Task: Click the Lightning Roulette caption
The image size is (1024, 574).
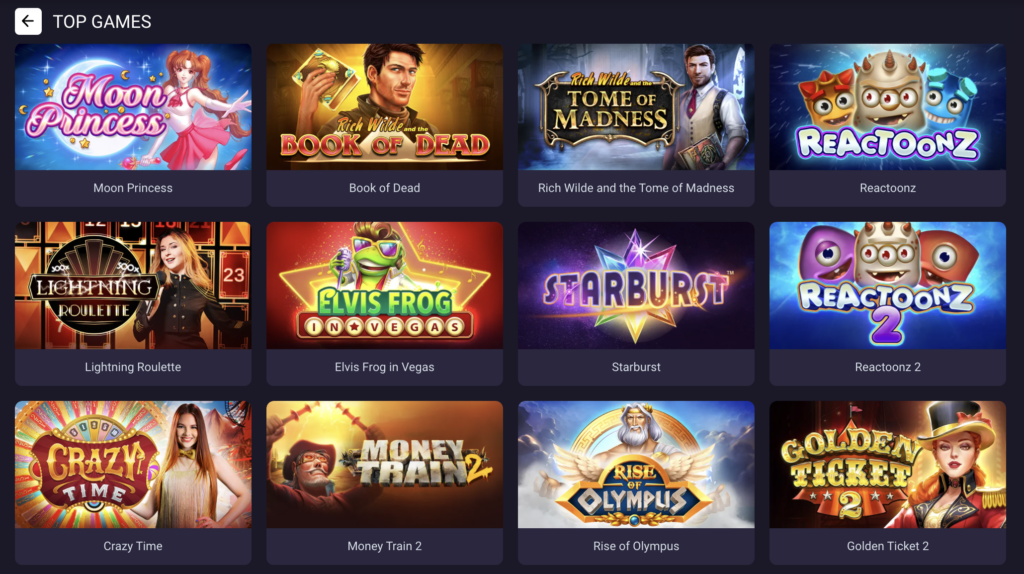Action: point(133,367)
